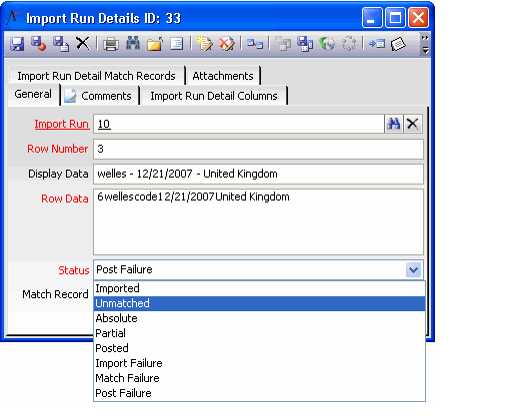
Task: Open linked Import Run value 10
Action: click(104, 124)
